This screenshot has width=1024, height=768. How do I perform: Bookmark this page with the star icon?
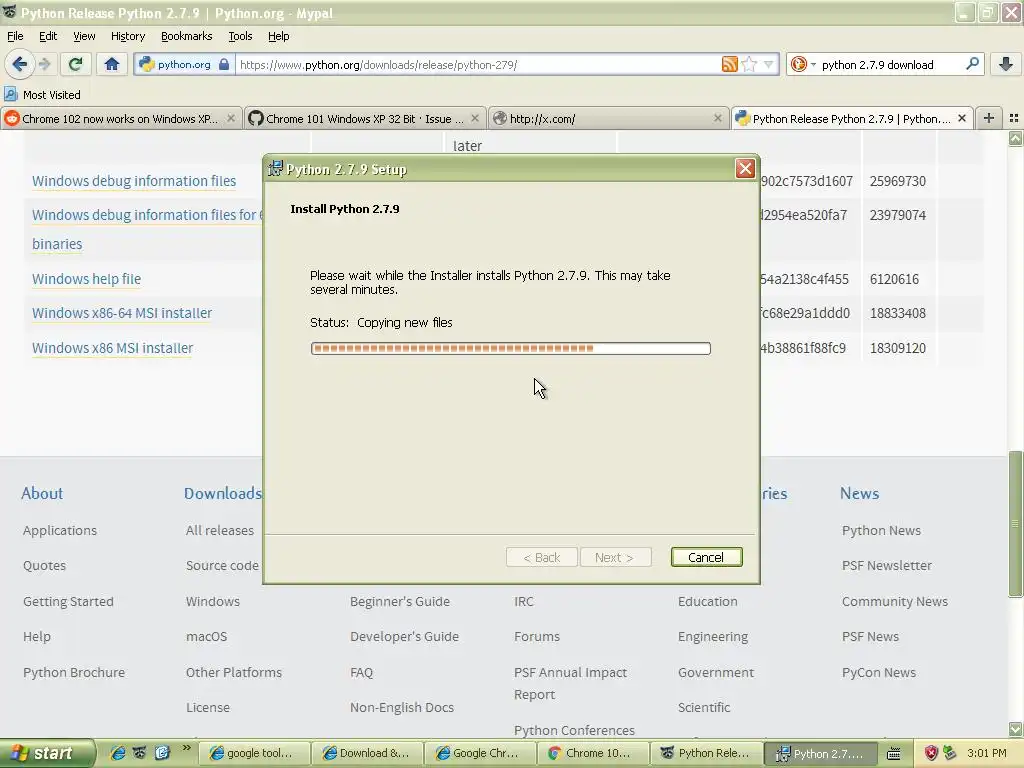point(749,64)
